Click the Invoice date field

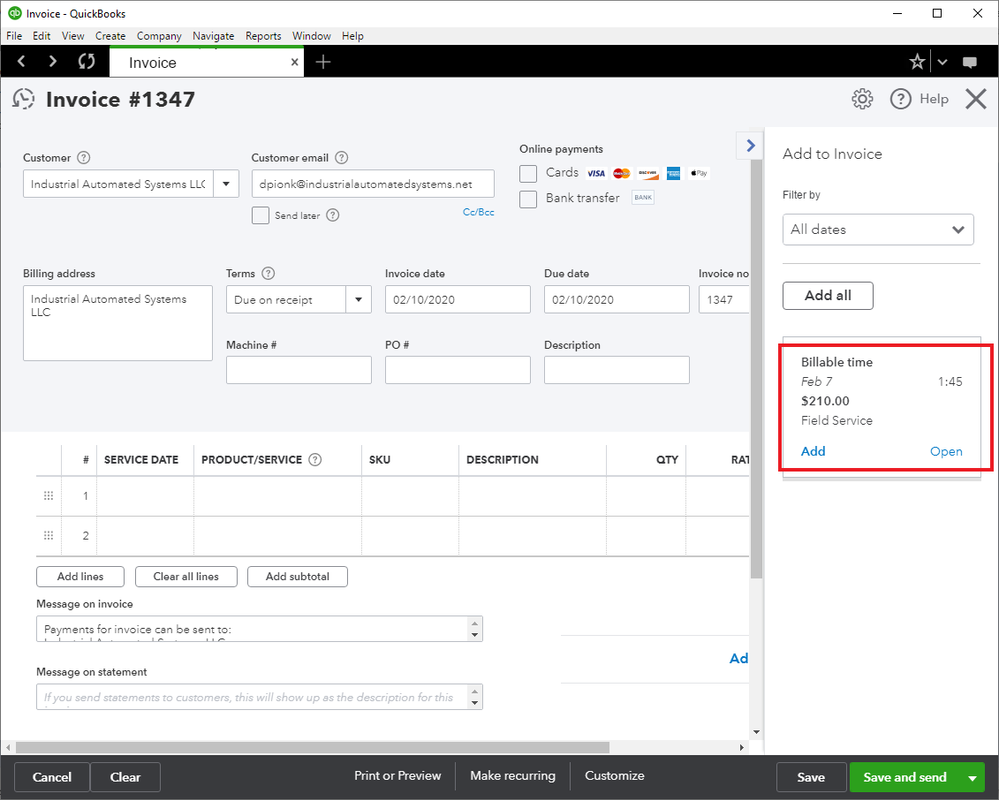pyautogui.click(x=457, y=299)
